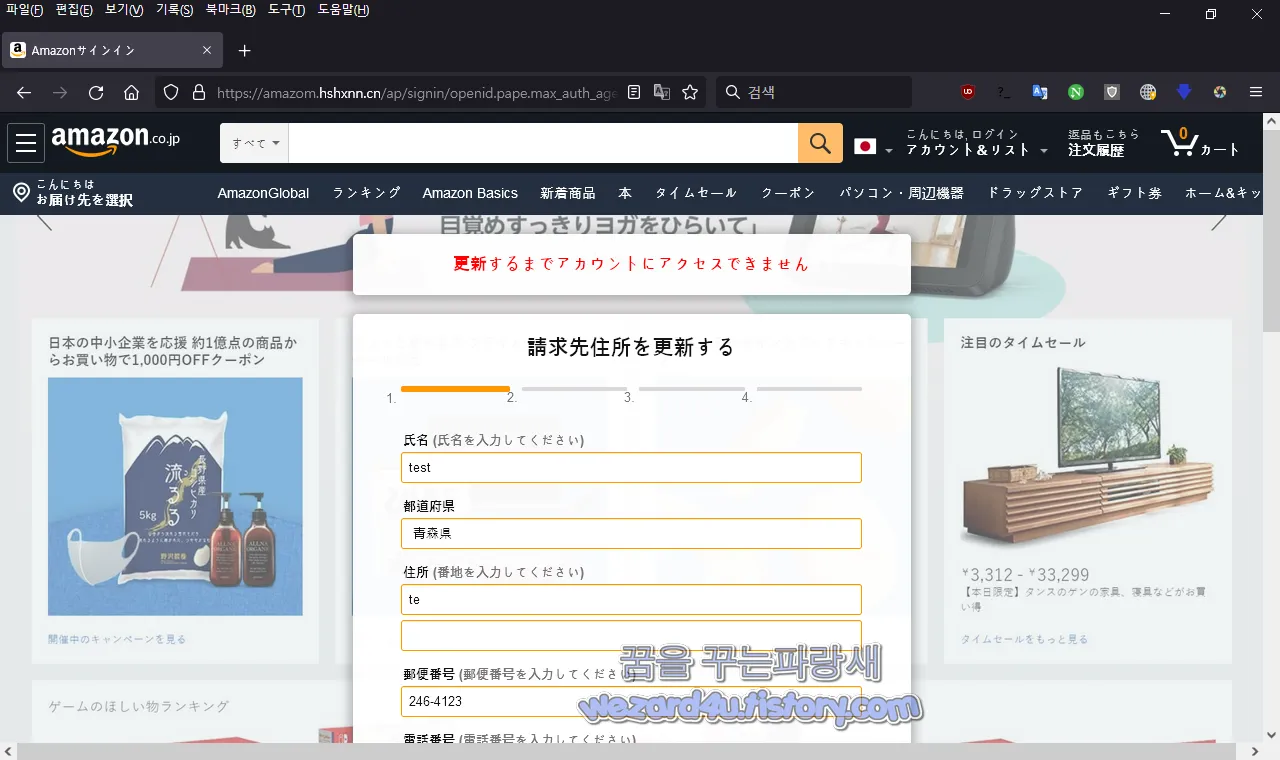The image size is (1280, 760).
Task: Open the Japan flag language dropdown
Action: click(x=873, y=147)
